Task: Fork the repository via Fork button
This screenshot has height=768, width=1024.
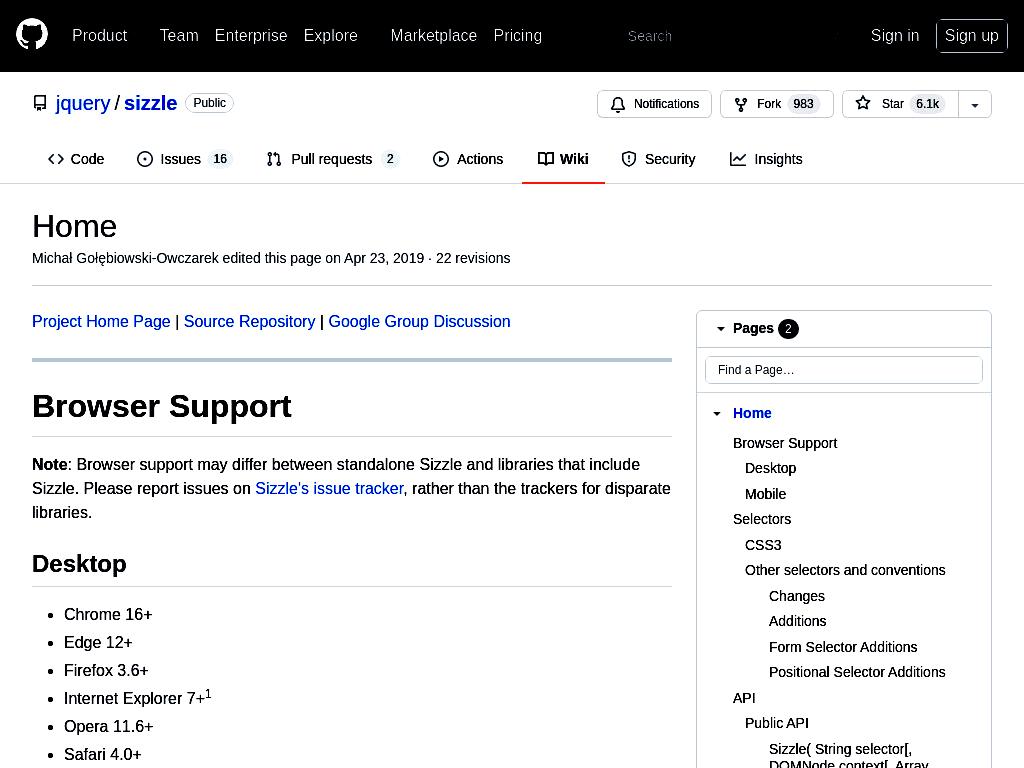Action: tap(776, 104)
